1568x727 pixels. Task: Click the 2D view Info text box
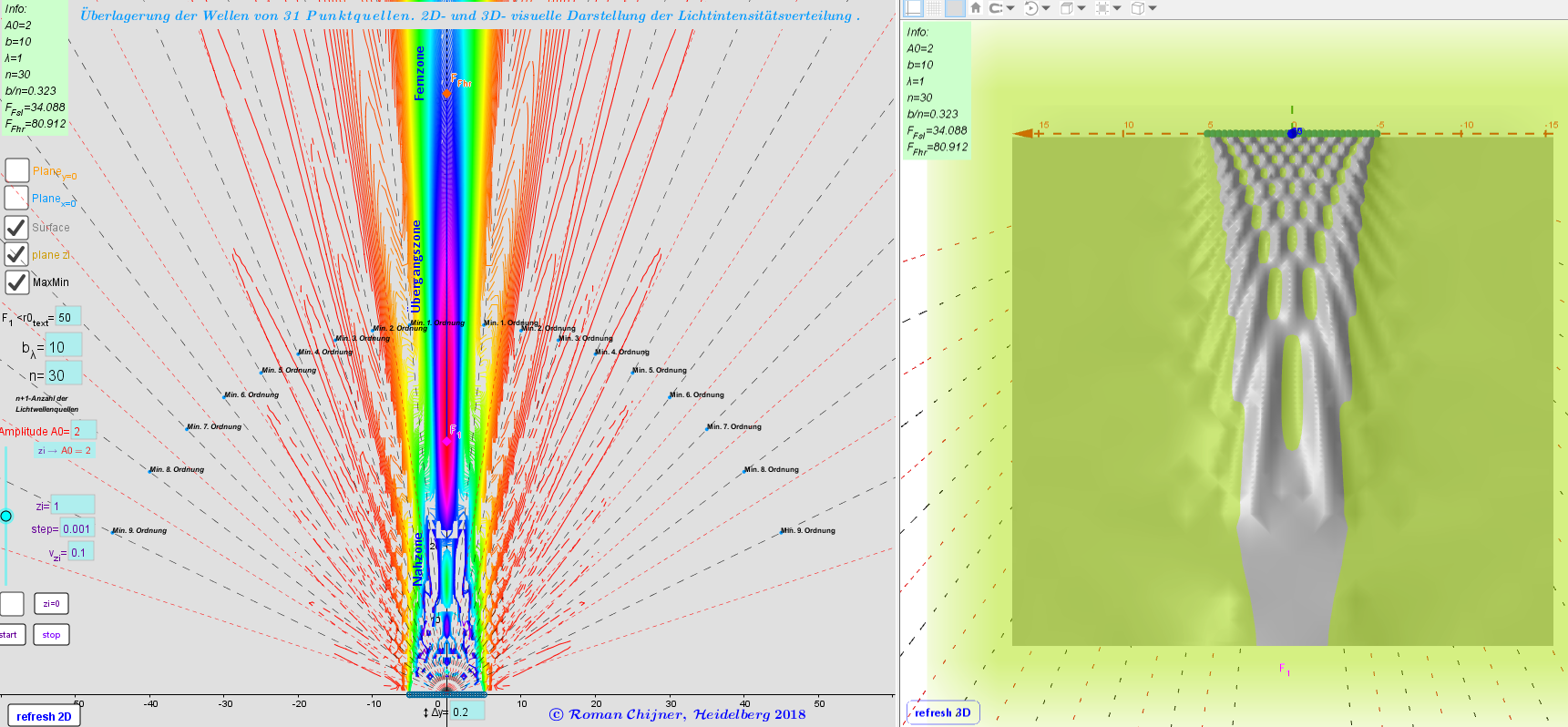click(35, 67)
